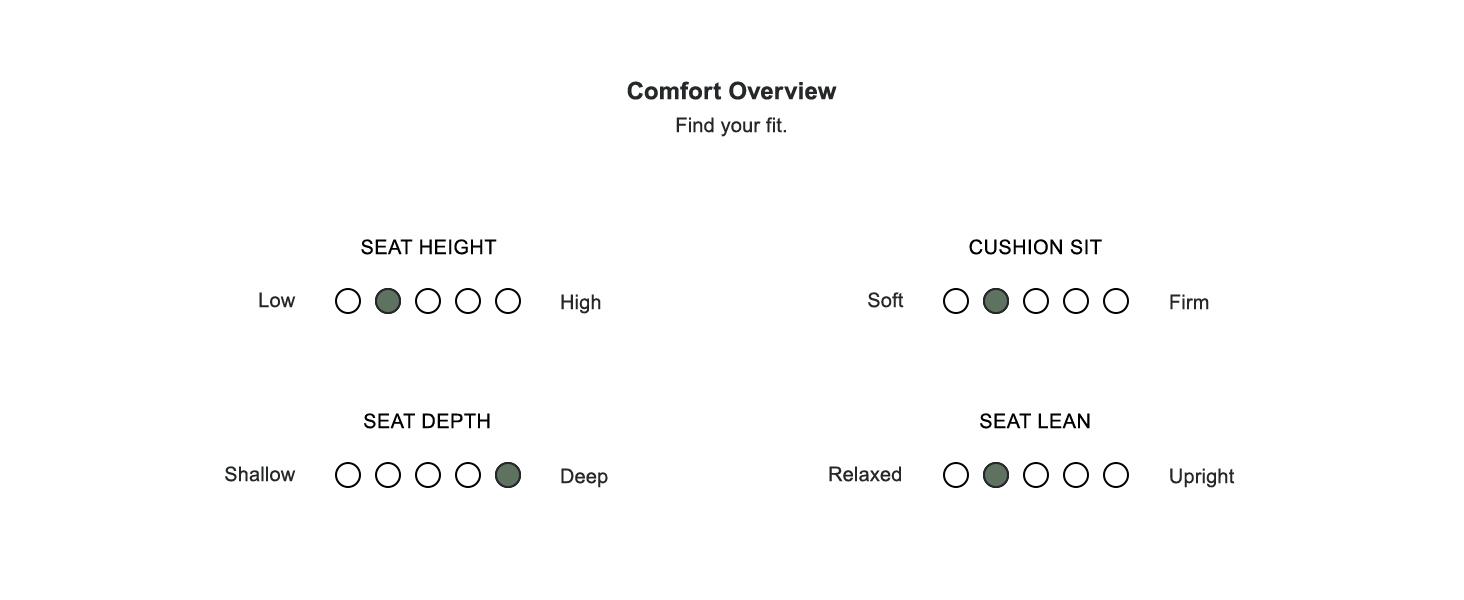Select the Seat Depth circle nearest Shallow
The height and width of the screenshot is (600, 1464).
(348, 475)
